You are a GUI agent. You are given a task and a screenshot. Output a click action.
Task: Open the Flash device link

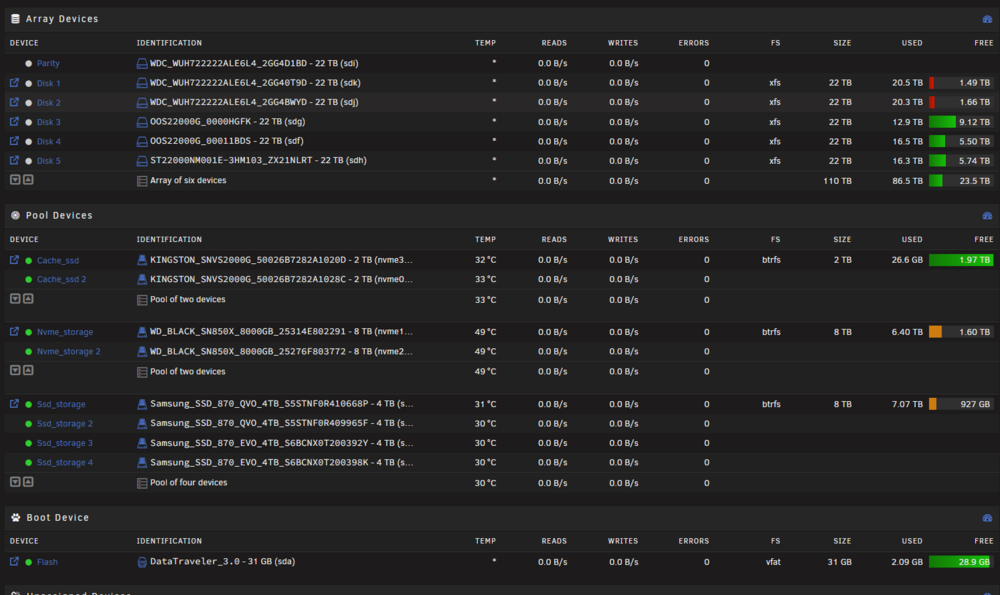point(47,562)
